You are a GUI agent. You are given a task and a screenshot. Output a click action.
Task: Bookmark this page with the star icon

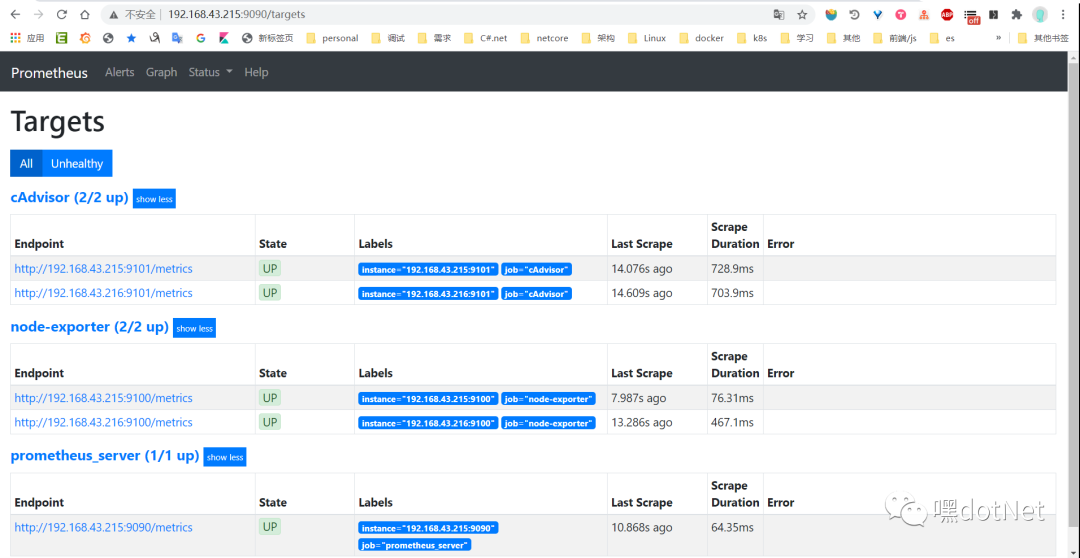tap(802, 15)
